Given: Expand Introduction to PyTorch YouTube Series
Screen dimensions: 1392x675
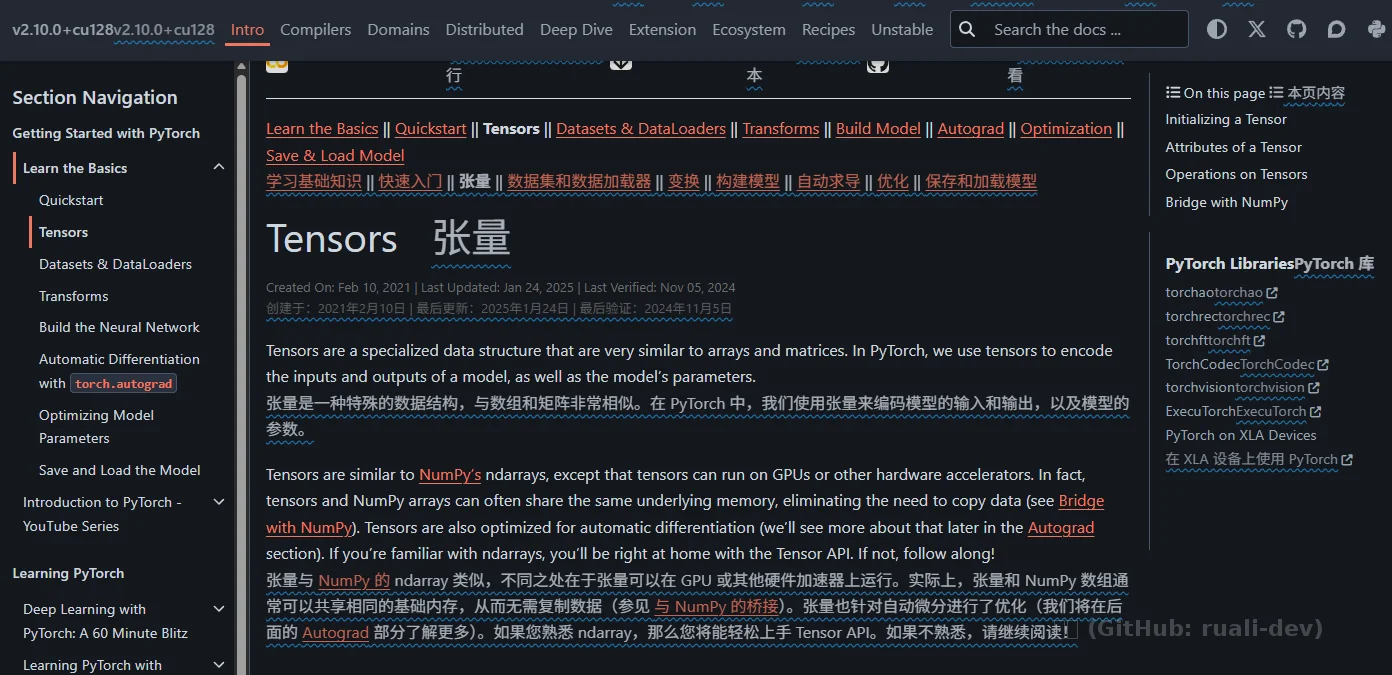Looking at the screenshot, I should [x=219, y=502].
